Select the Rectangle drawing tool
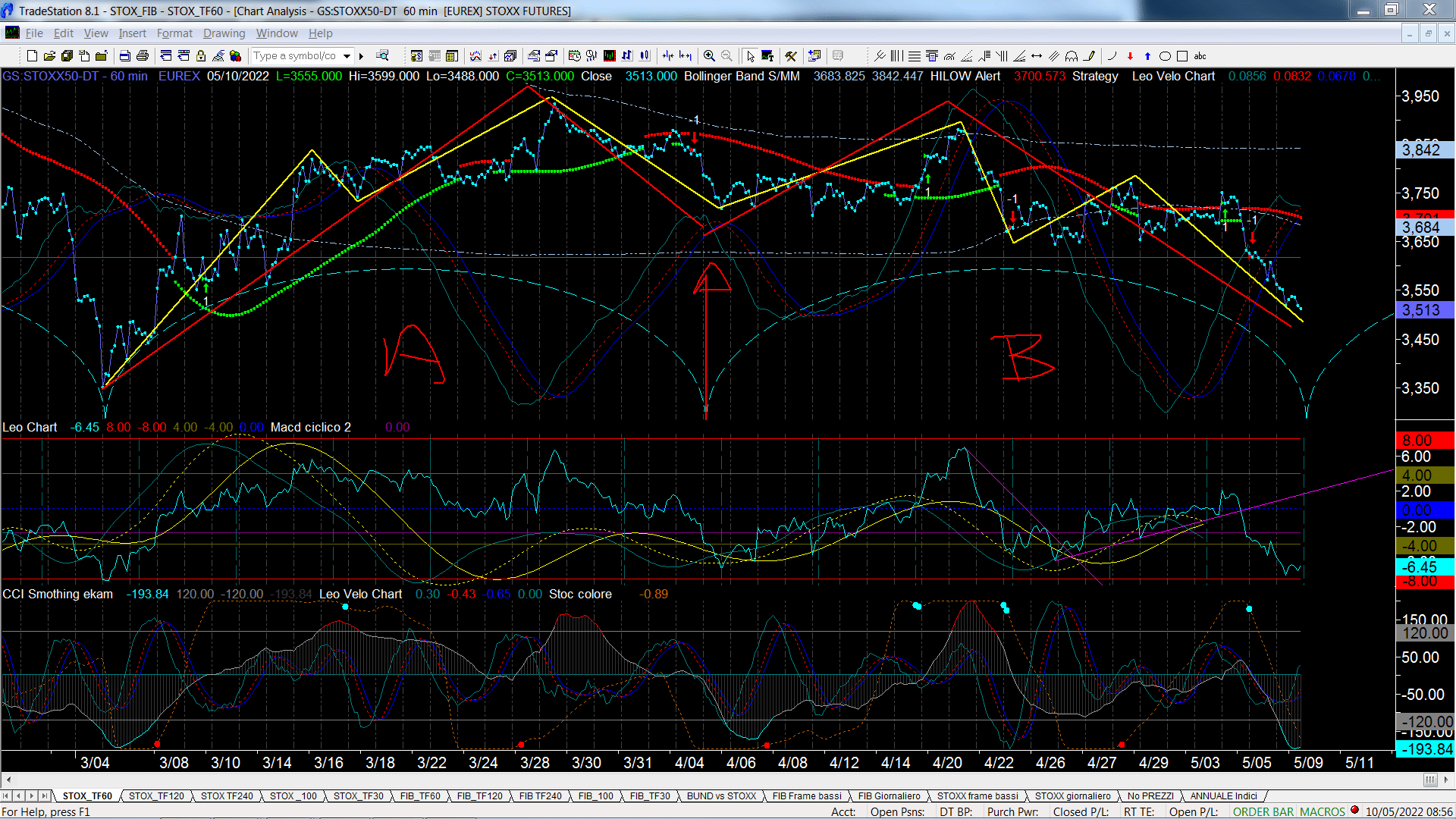The image size is (1456, 819). tap(1182, 55)
